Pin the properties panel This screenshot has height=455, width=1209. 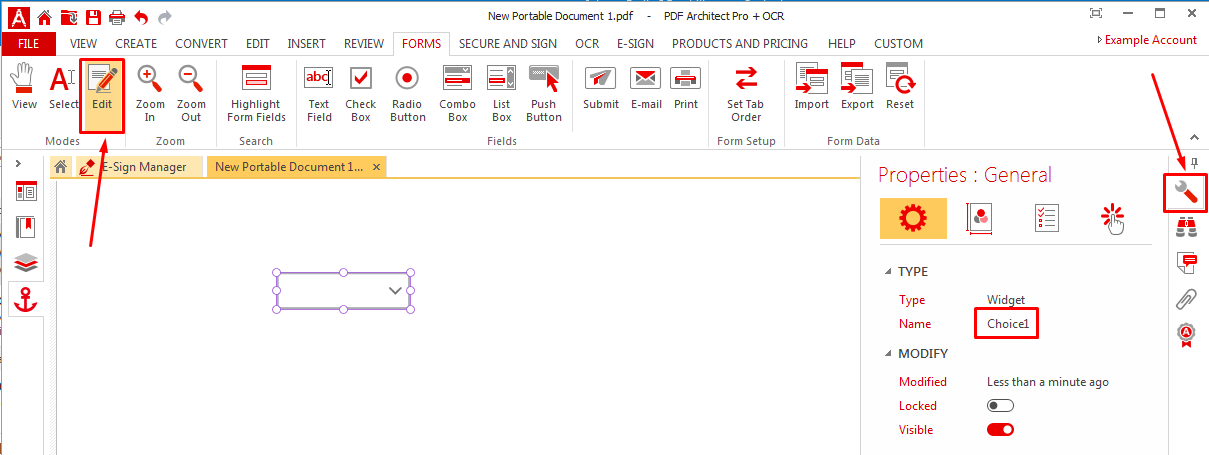point(1193,163)
